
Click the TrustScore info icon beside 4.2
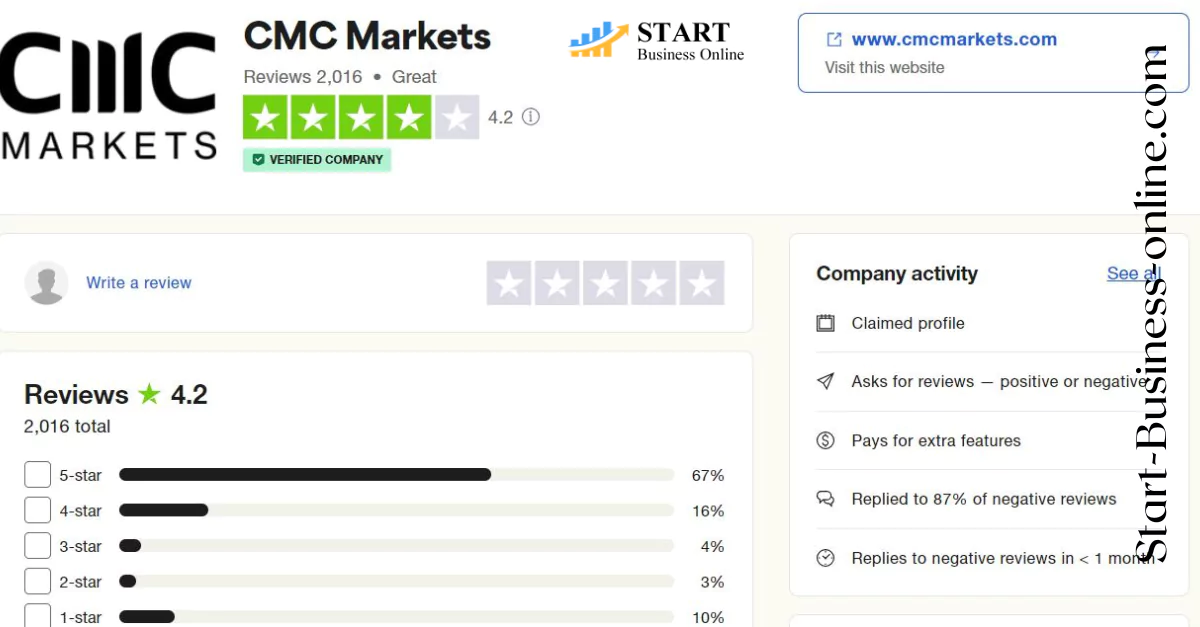click(531, 117)
